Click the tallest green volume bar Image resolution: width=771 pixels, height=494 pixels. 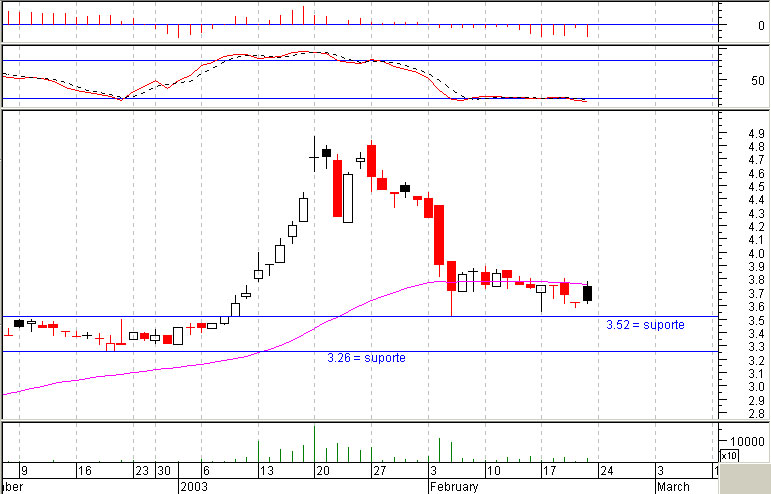315,443
